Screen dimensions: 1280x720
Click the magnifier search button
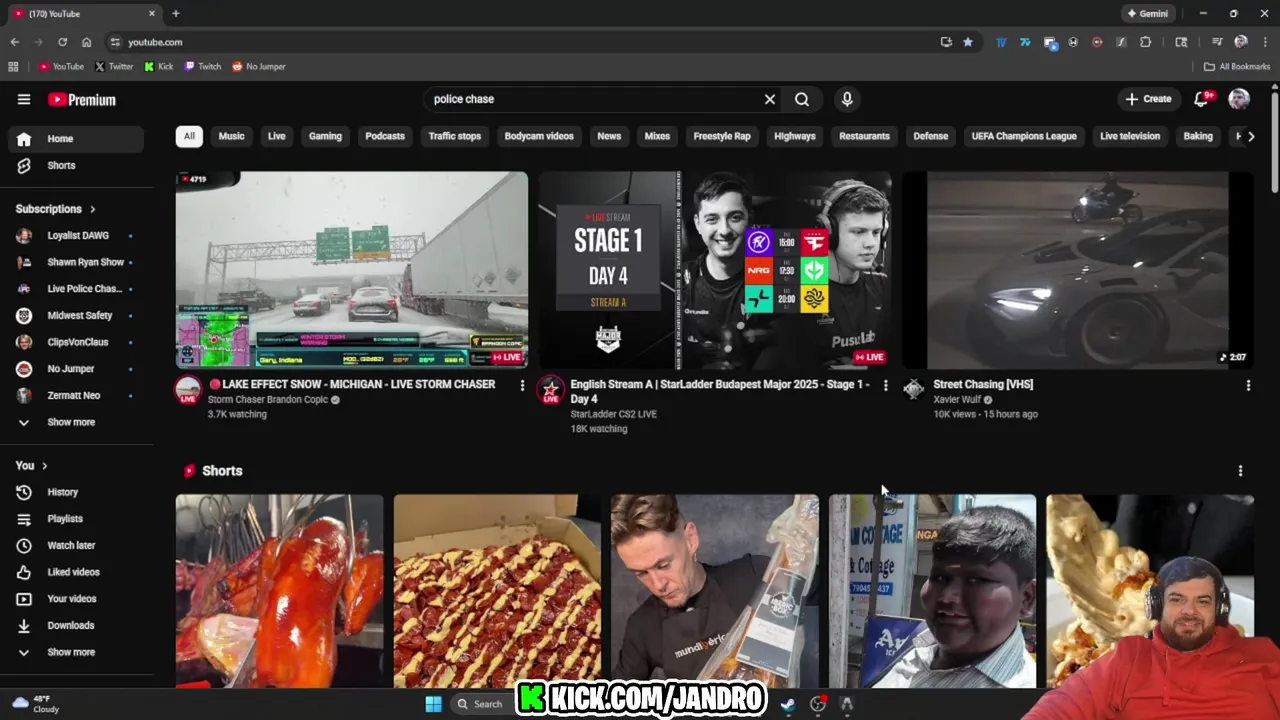(x=802, y=99)
